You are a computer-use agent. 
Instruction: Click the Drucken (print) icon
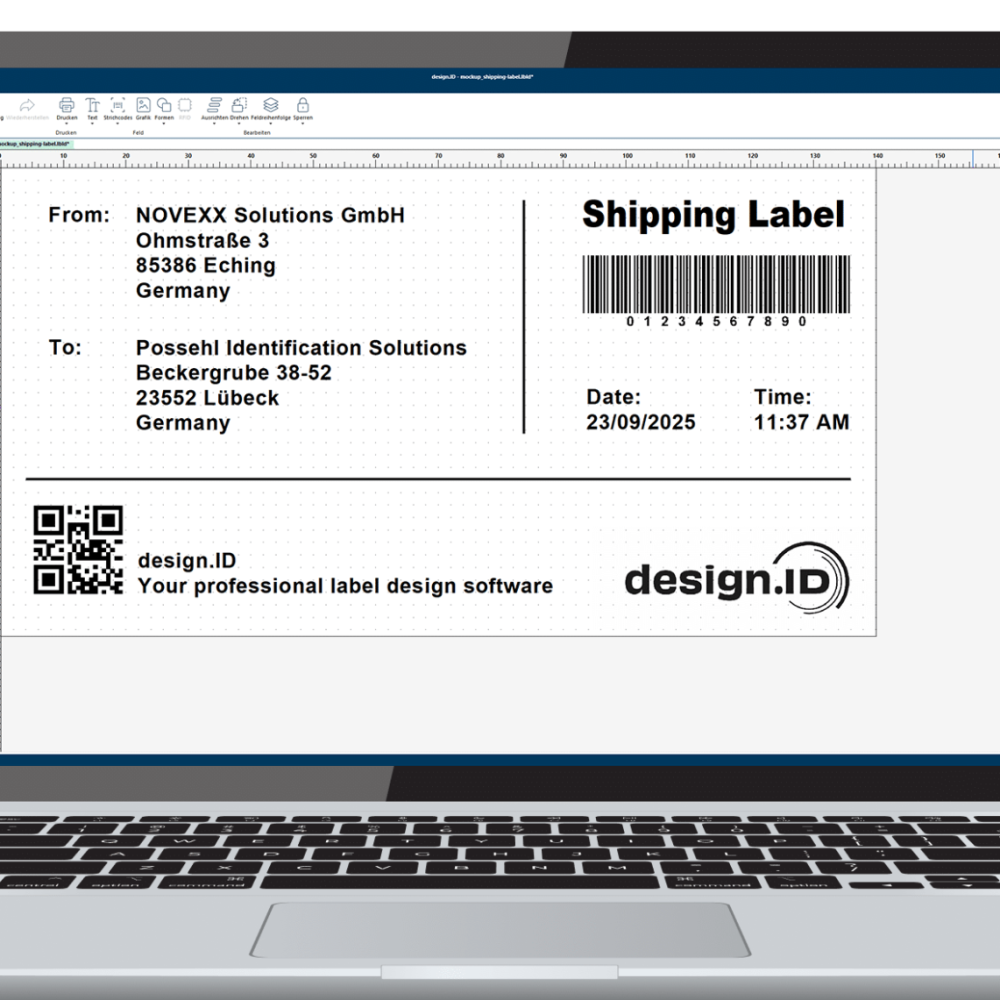[67, 105]
